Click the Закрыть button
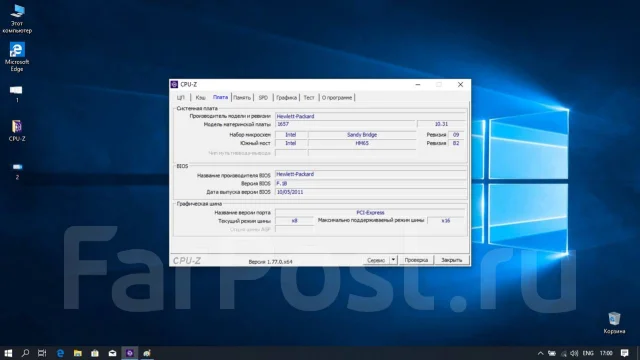Screen dimensions: 640x360 (451, 260)
